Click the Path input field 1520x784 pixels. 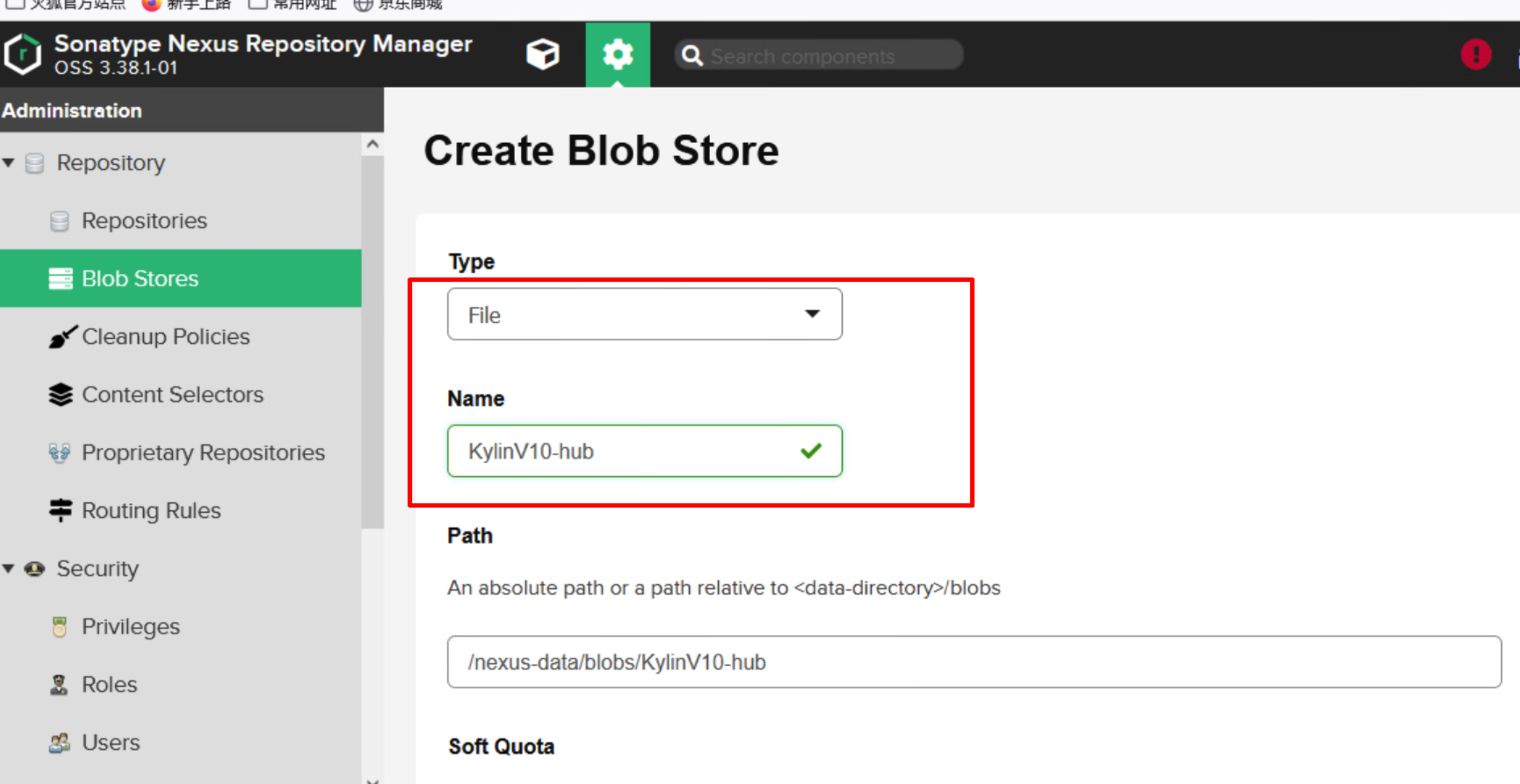(x=974, y=662)
